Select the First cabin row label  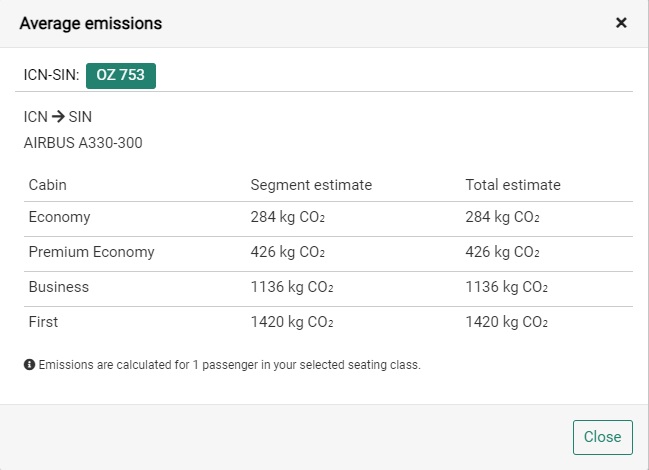43,322
